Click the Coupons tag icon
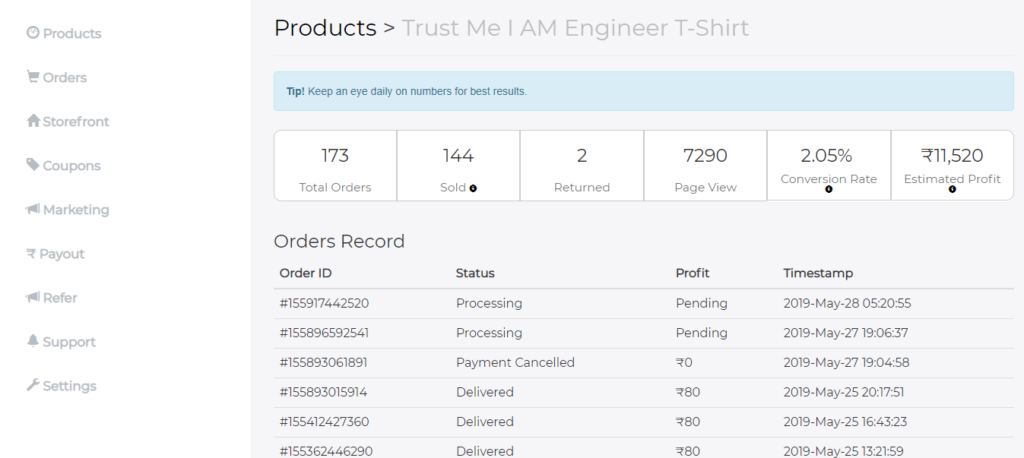Screen dimensions: 1024x458 pyautogui.click(x=33, y=165)
